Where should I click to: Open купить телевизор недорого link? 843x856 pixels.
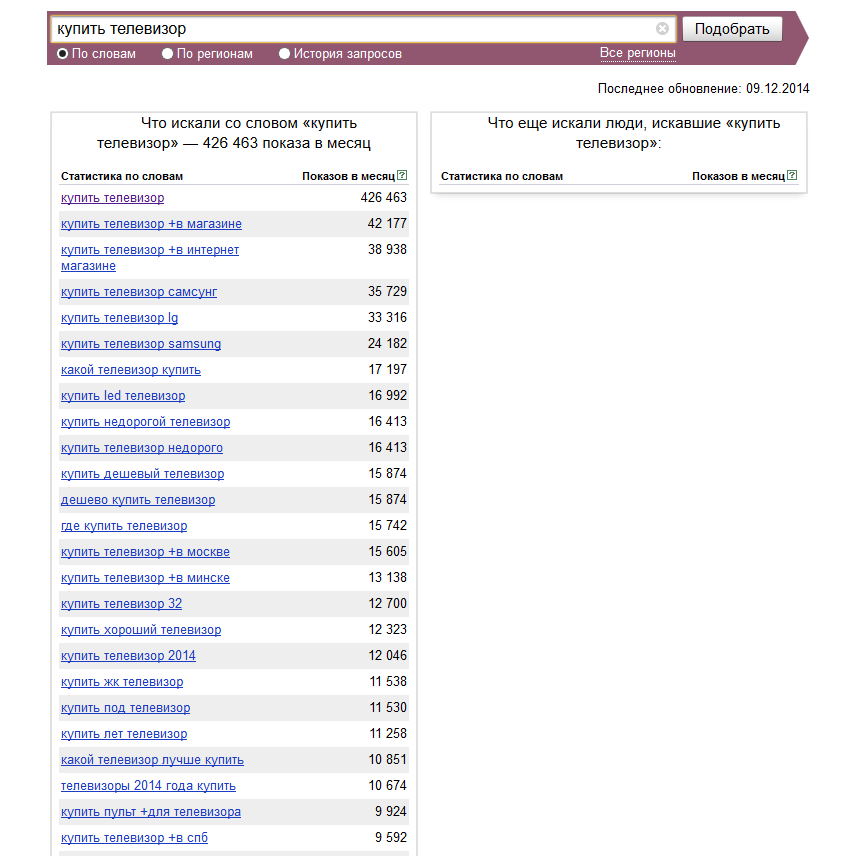click(142, 448)
